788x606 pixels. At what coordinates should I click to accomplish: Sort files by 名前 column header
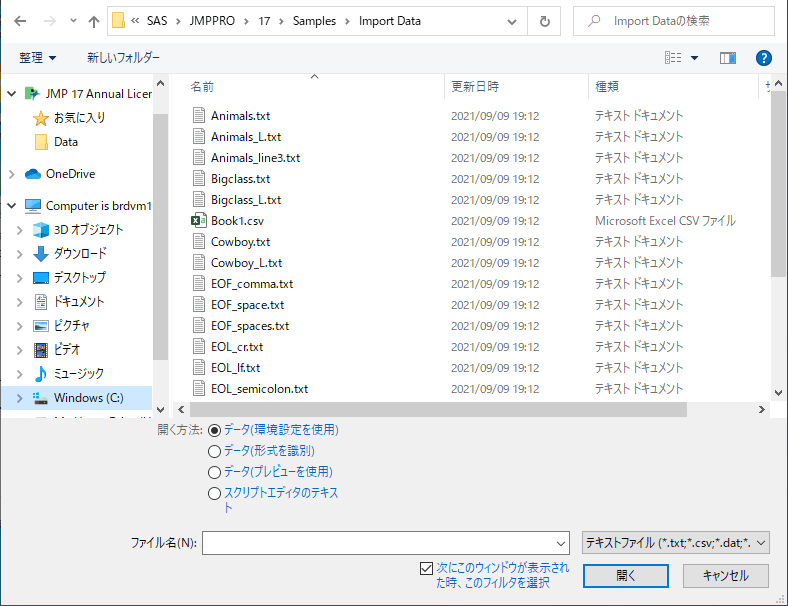pyautogui.click(x=202, y=87)
